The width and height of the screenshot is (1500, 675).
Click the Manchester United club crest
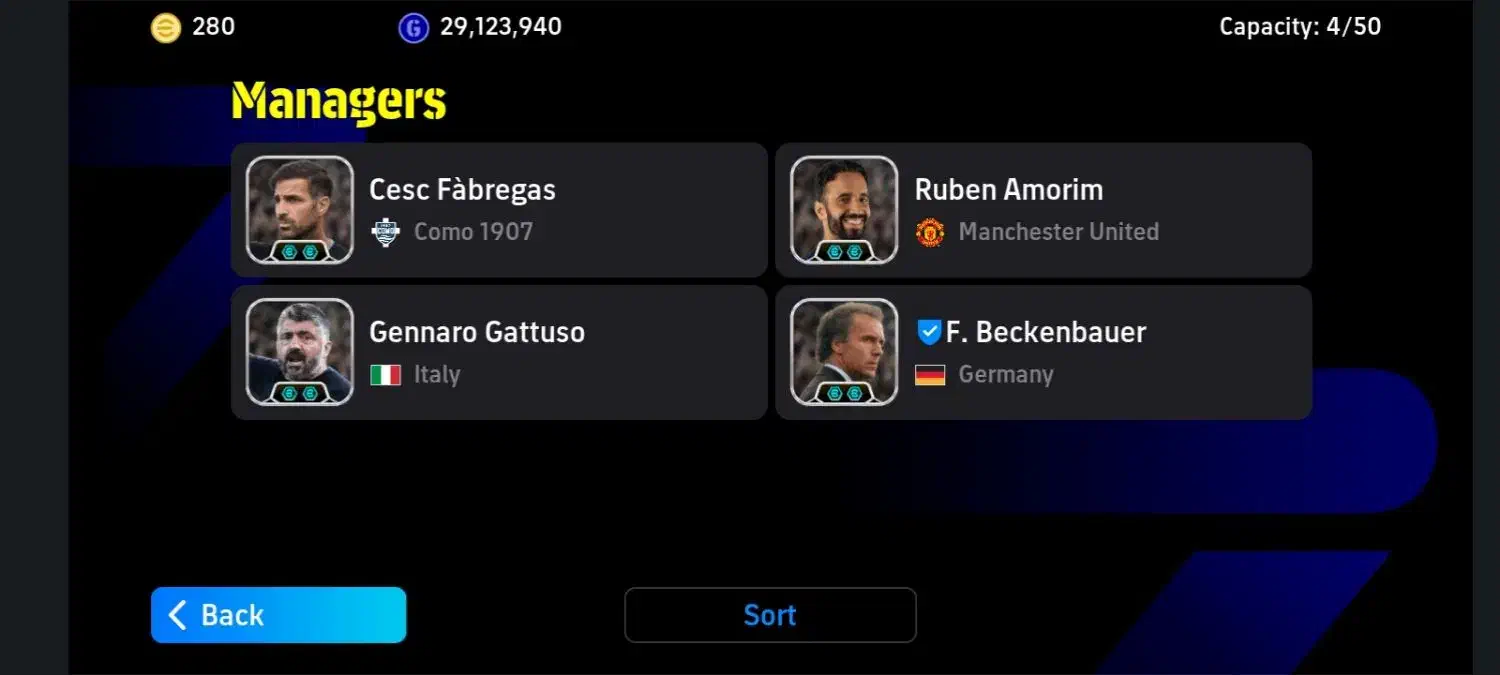tap(930, 232)
